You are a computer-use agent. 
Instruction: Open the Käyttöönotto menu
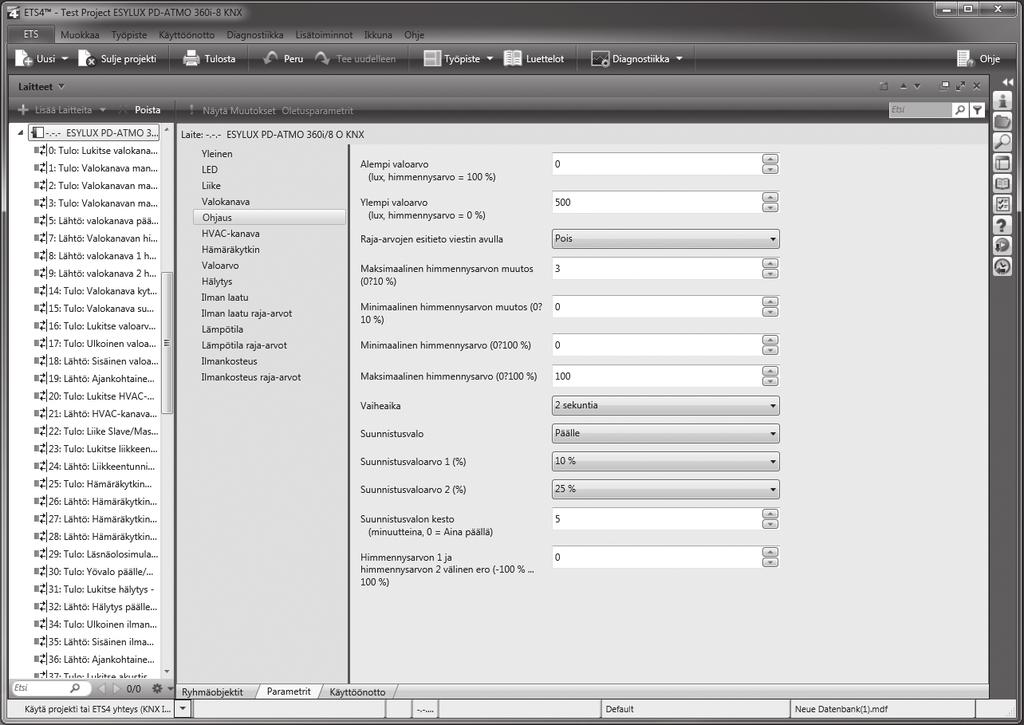pyautogui.click(x=187, y=35)
